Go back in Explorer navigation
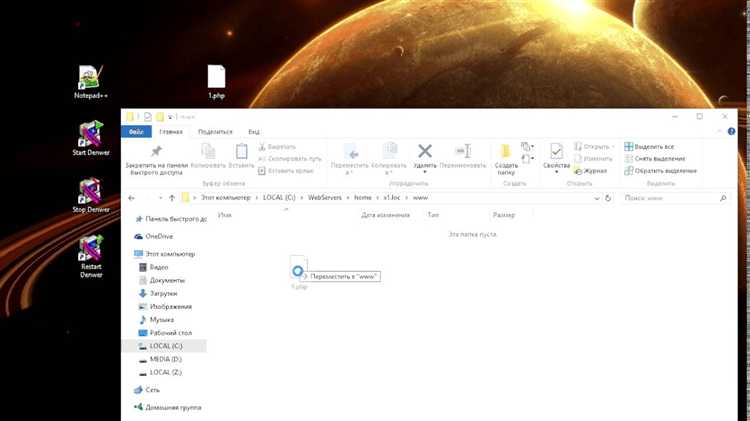 [132, 198]
